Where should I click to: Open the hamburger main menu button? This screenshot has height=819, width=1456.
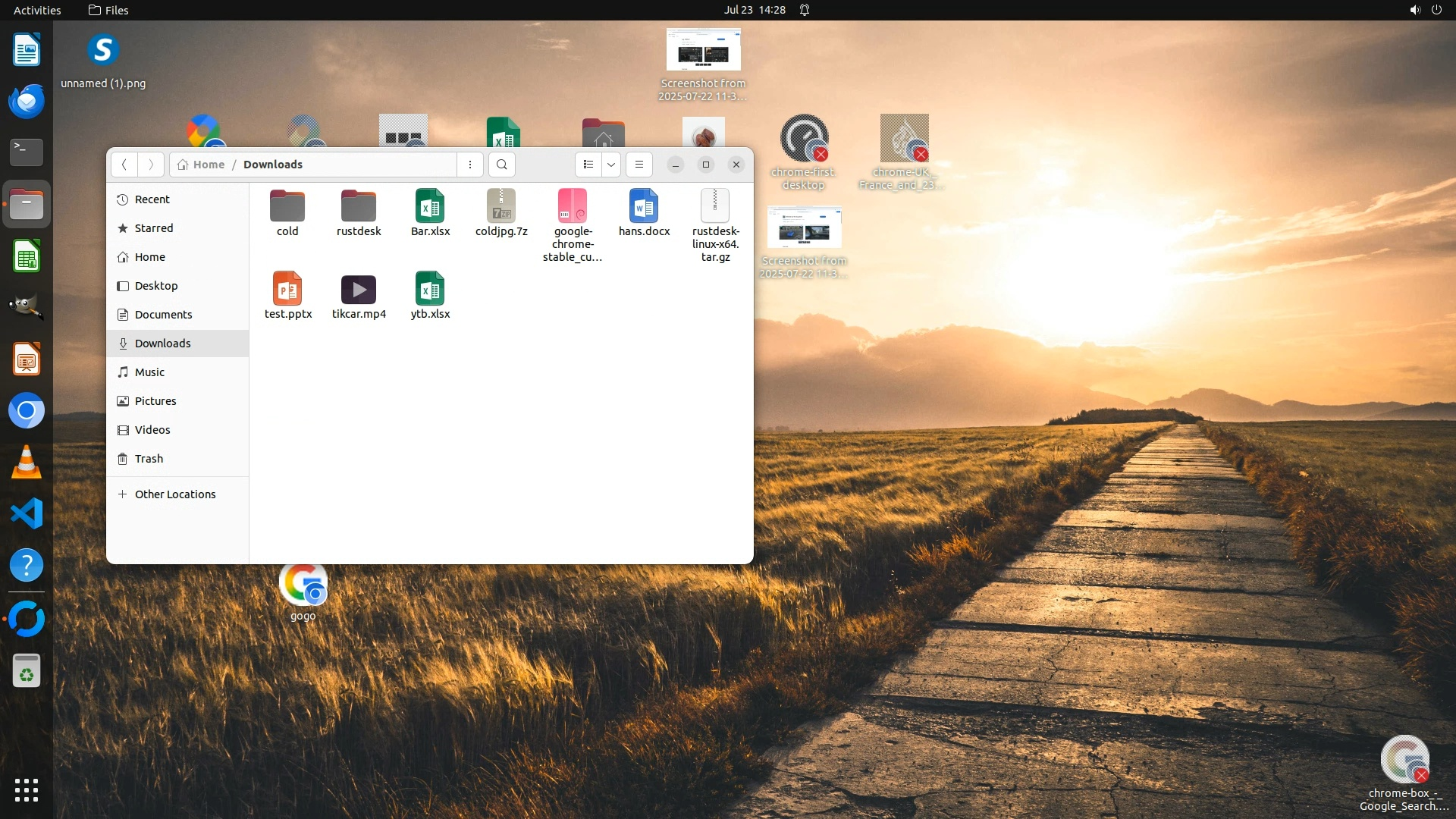(639, 165)
